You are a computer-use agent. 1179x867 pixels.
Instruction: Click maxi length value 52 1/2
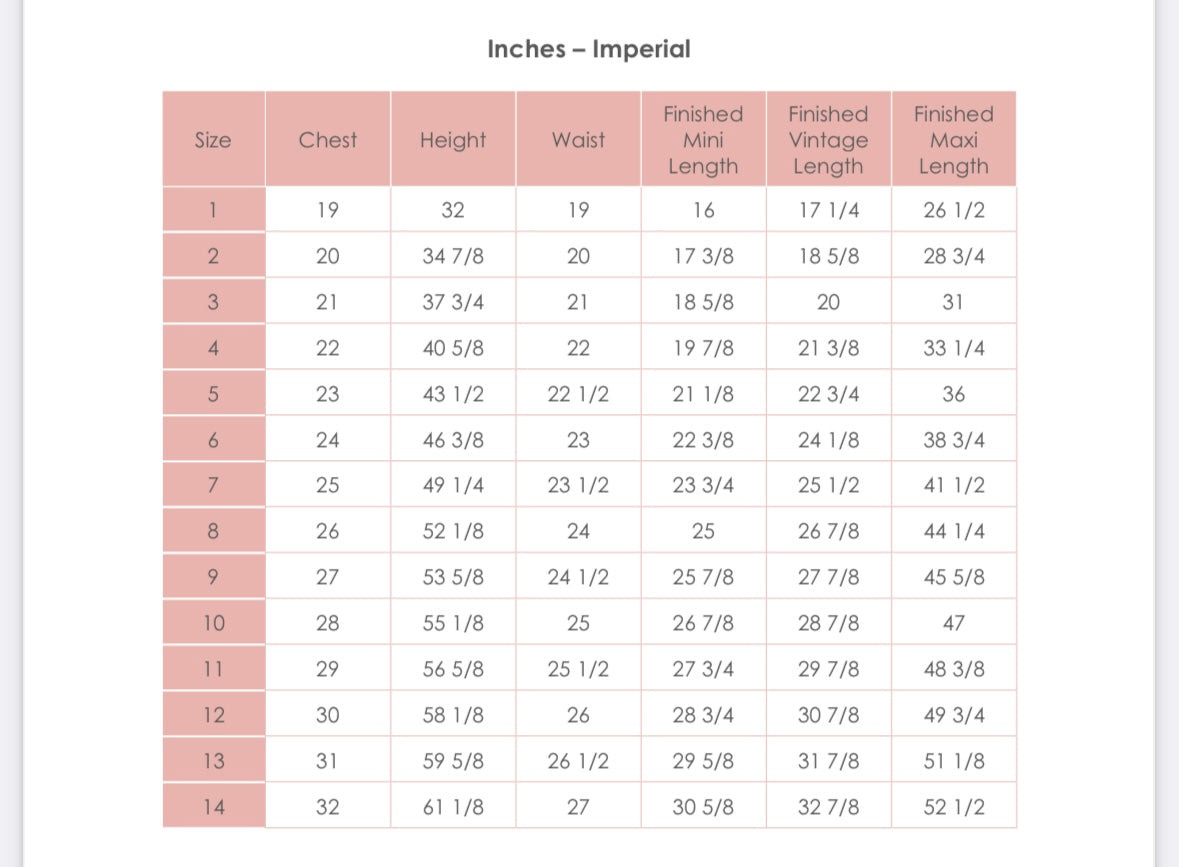tap(953, 807)
